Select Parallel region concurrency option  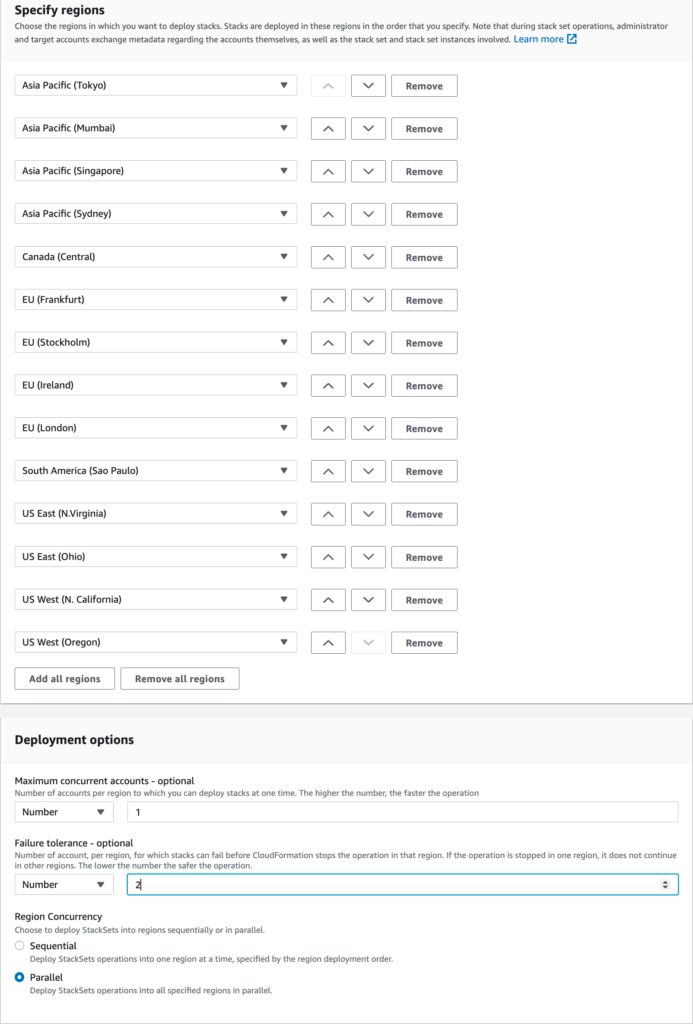click(20, 978)
